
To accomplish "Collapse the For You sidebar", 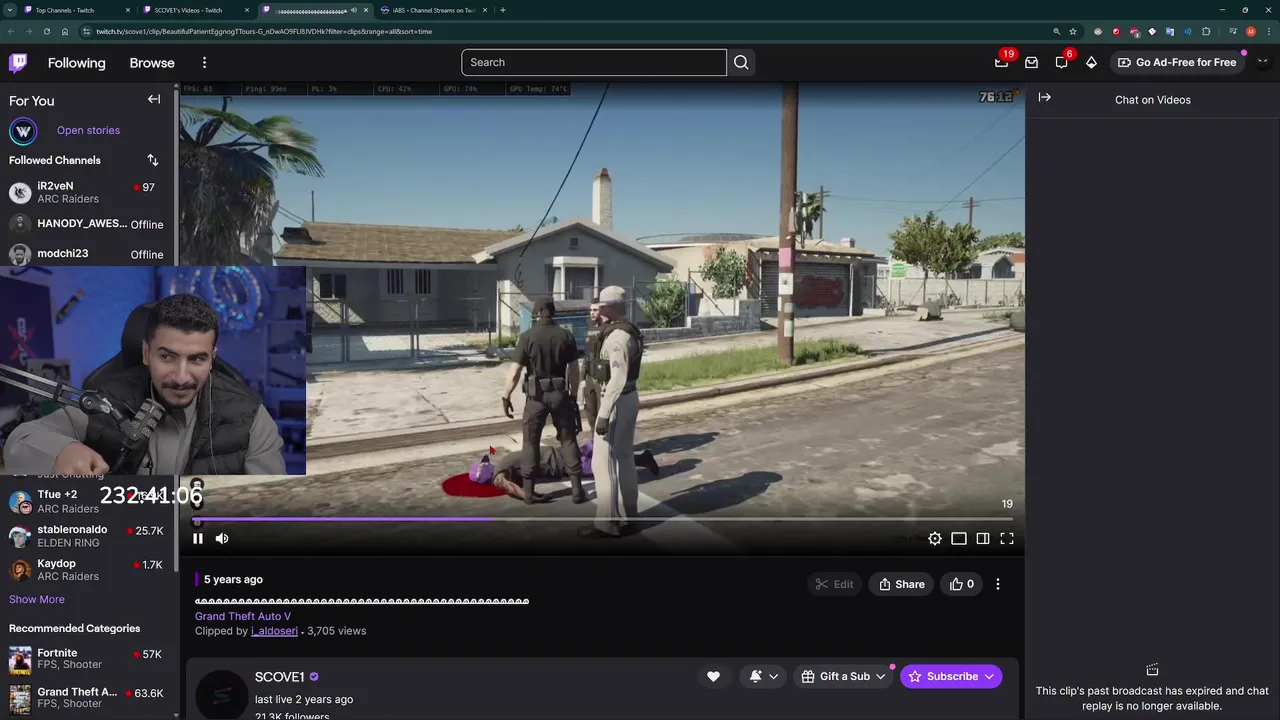I will click(154, 99).
